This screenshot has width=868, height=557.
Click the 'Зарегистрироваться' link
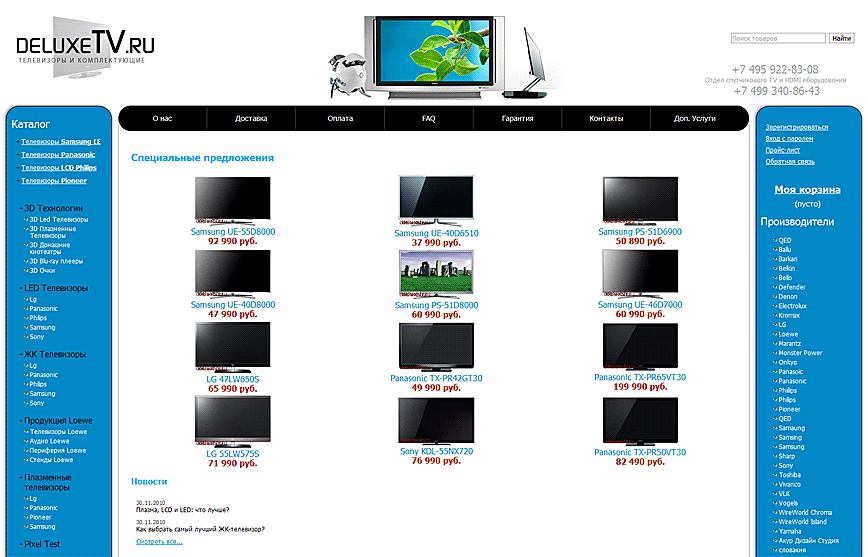pos(797,127)
